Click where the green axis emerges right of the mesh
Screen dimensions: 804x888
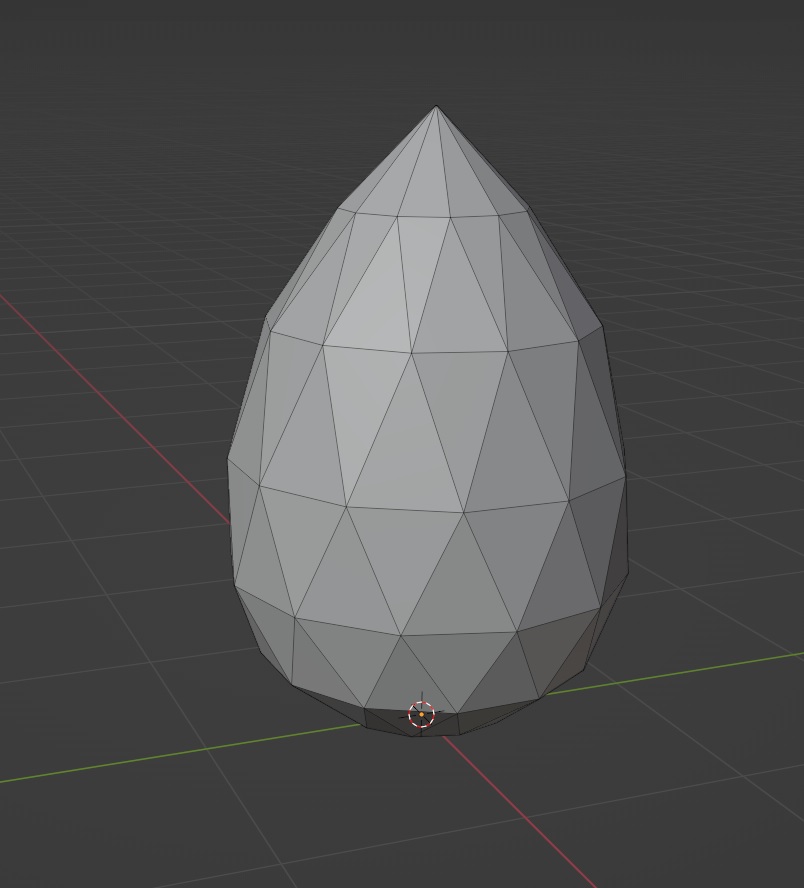pos(560,692)
